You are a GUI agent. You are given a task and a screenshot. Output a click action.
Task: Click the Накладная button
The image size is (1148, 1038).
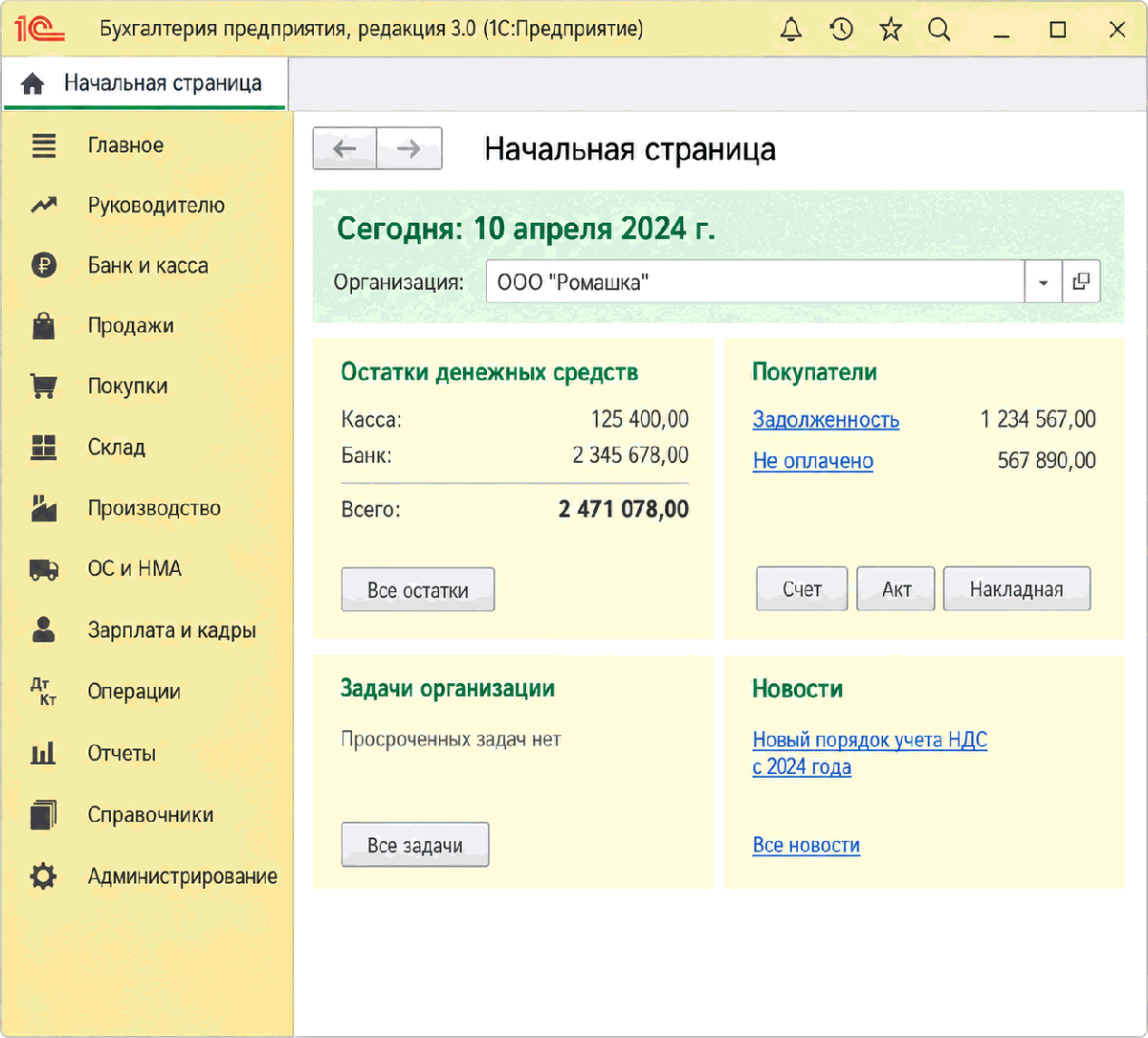pyautogui.click(x=1017, y=589)
